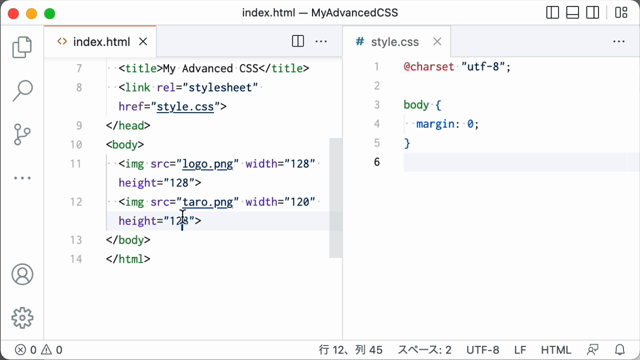Open the Explorer view in activity bar
The height and width of the screenshot is (360, 640).
pyautogui.click(x=22, y=47)
